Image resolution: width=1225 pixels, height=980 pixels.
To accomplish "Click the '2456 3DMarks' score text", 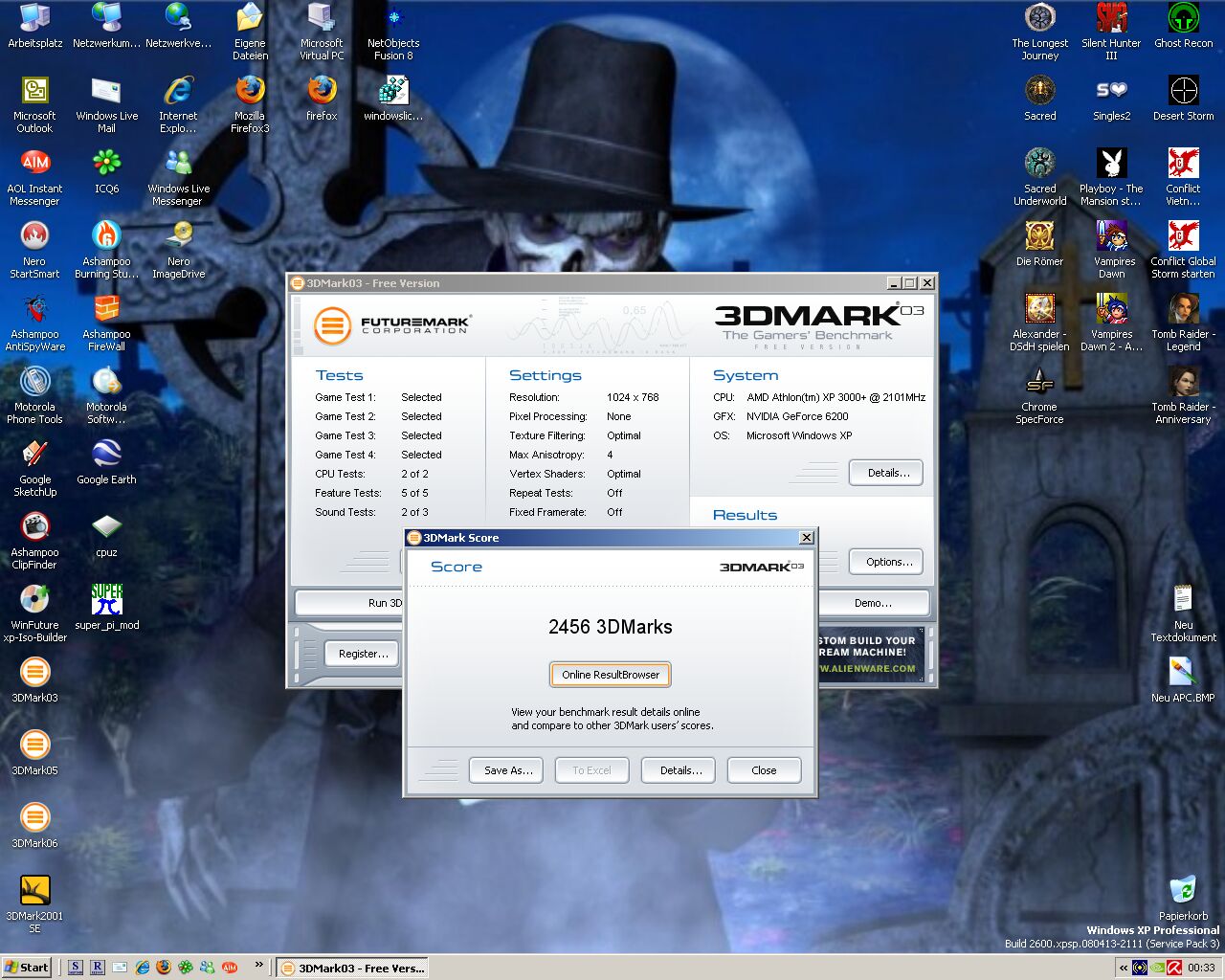I will [x=611, y=627].
